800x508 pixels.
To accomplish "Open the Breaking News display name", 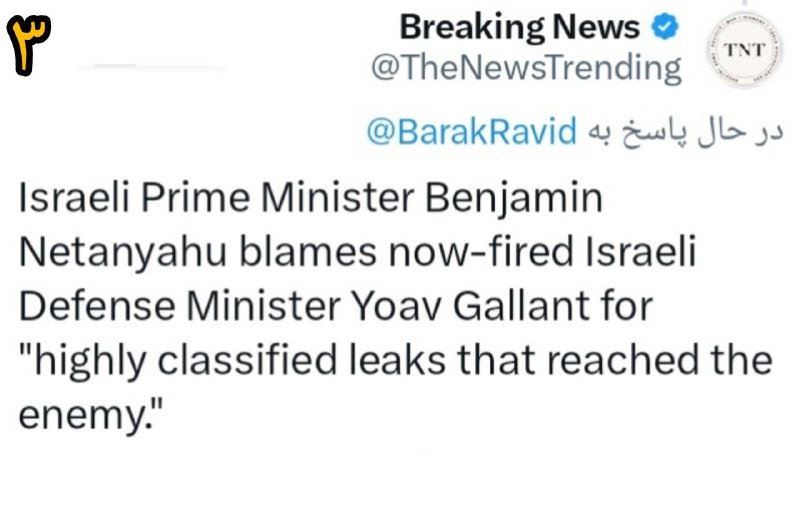I will (519, 27).
